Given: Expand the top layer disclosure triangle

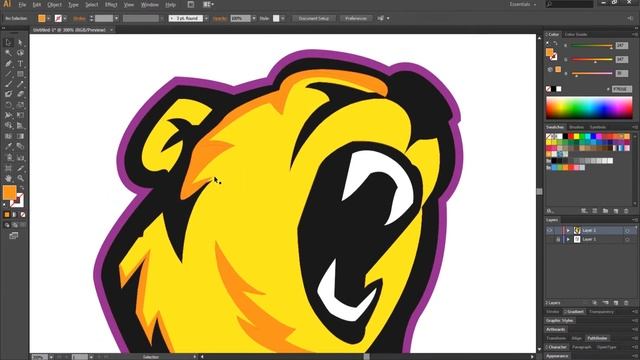Looking at the screenshot, I should pos(568,231).
